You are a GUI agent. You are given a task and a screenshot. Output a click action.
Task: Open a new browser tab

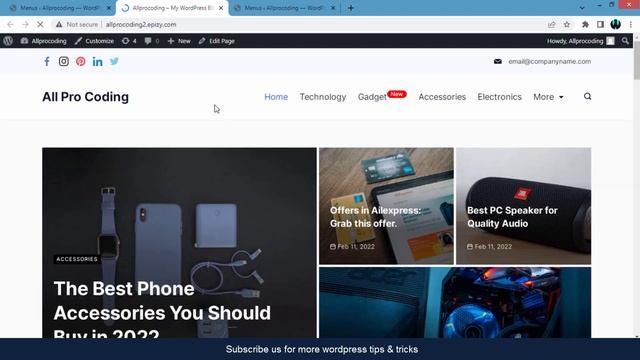pos(351,8)
